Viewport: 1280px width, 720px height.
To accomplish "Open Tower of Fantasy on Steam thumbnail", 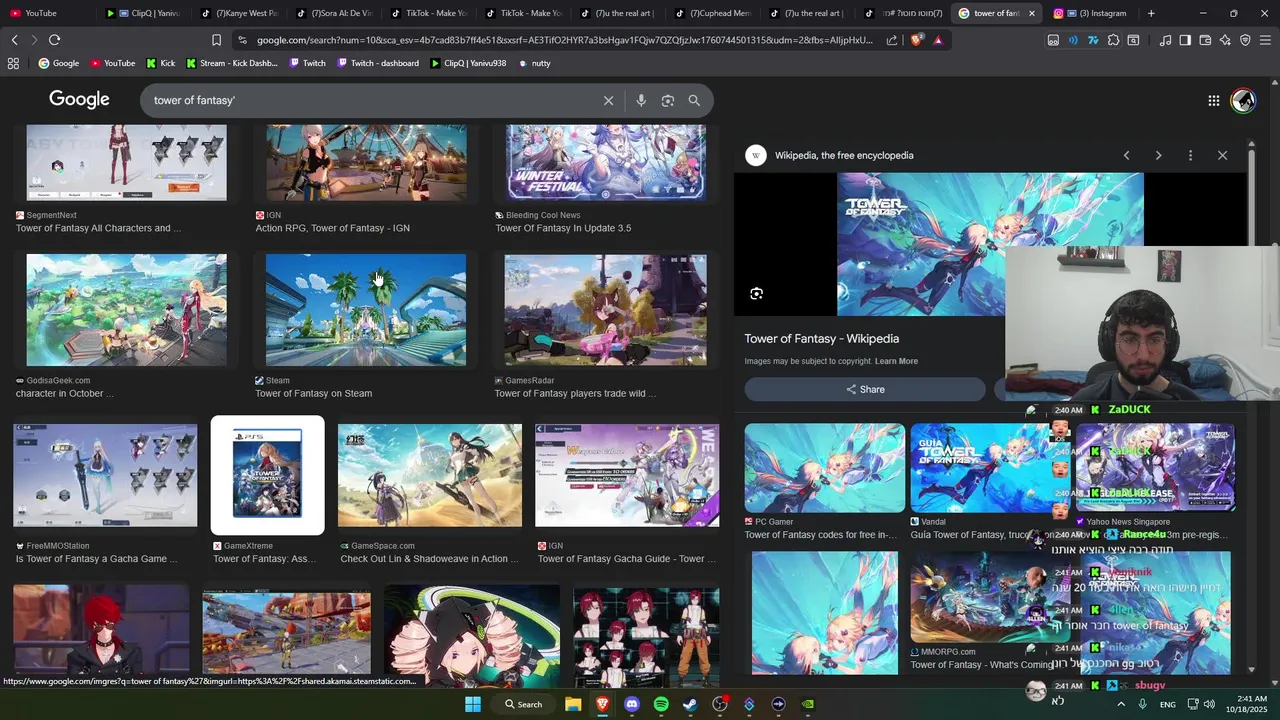I will 365,310.
